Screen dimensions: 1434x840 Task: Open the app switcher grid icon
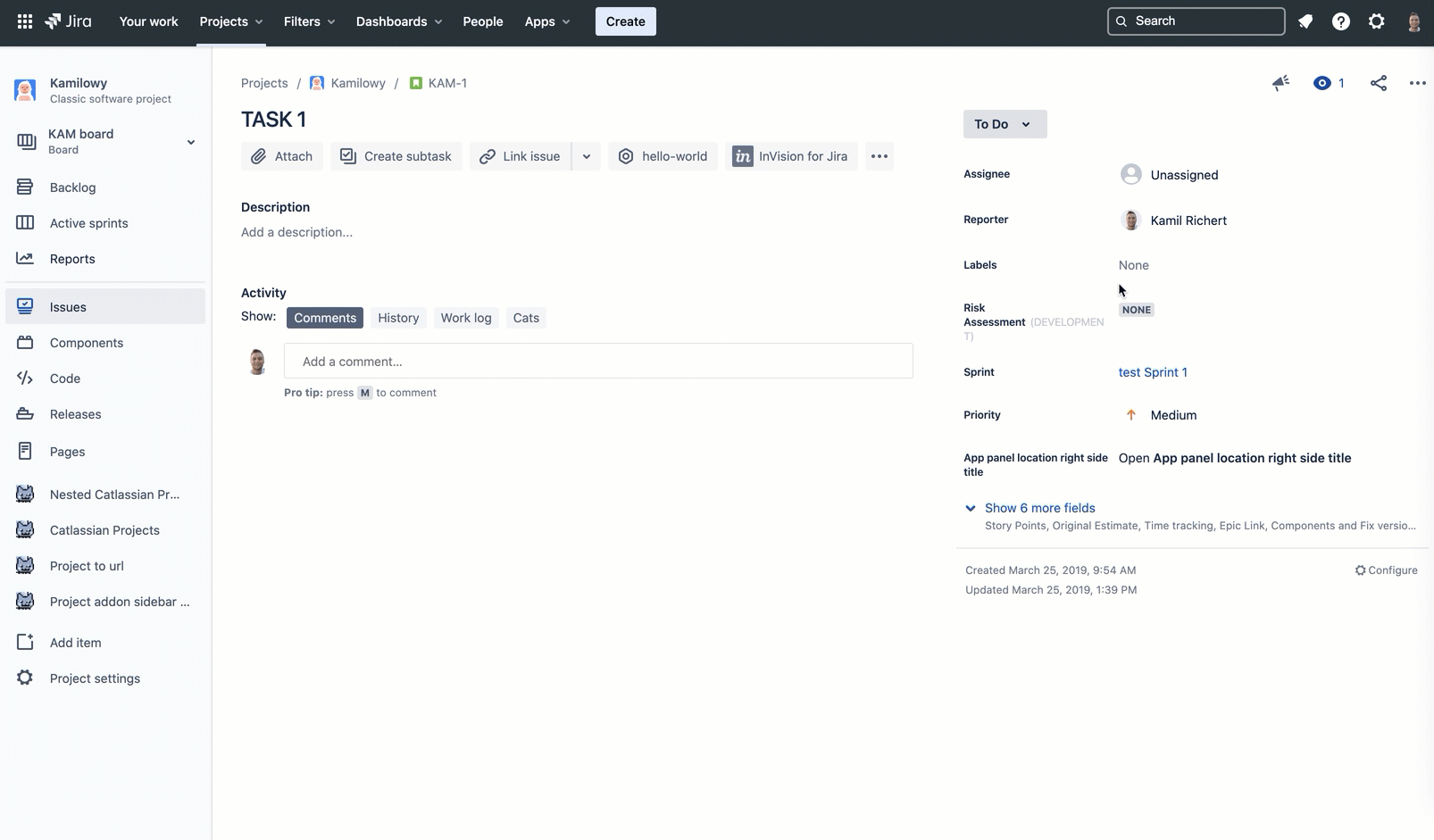[x=25, y=21]
